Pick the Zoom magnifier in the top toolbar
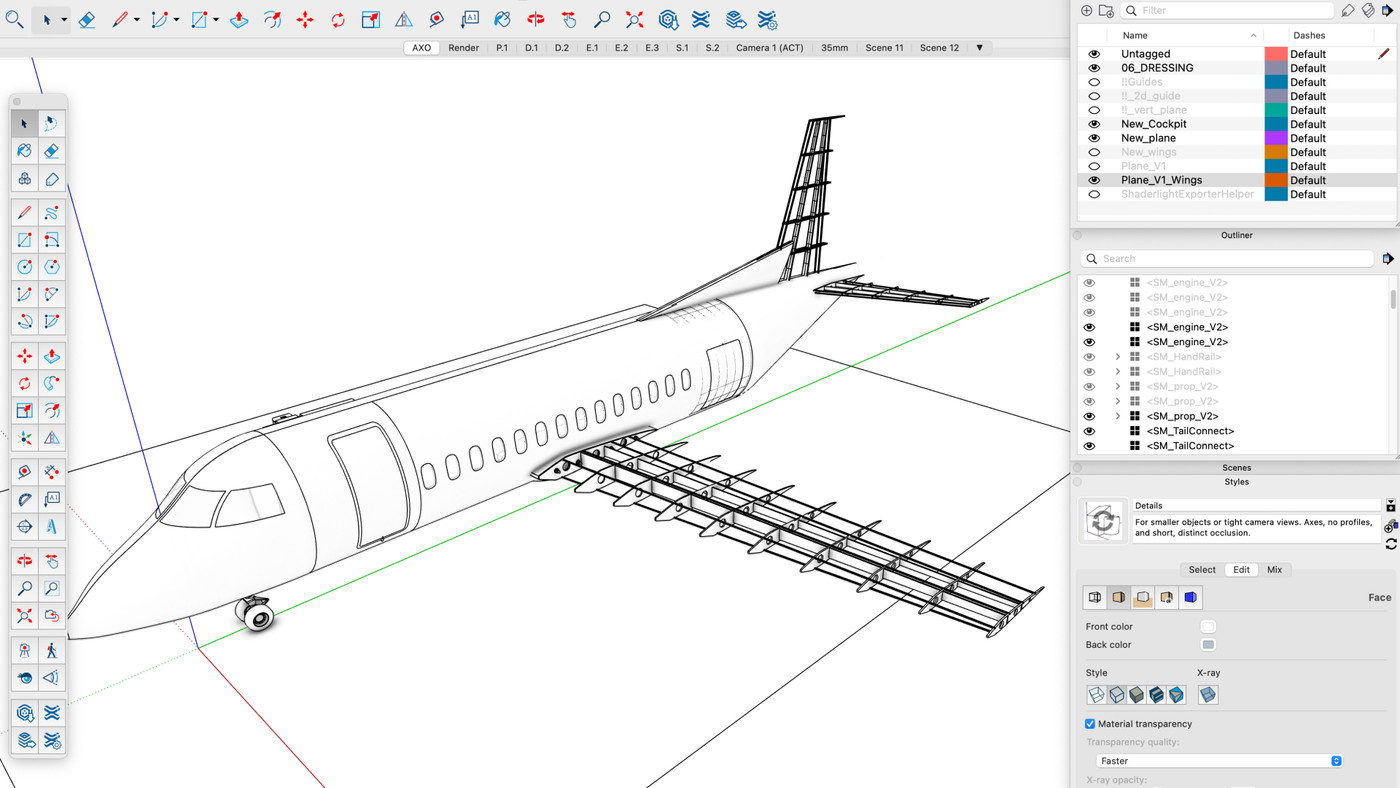The image size is (1400, 788). point(602,20)
